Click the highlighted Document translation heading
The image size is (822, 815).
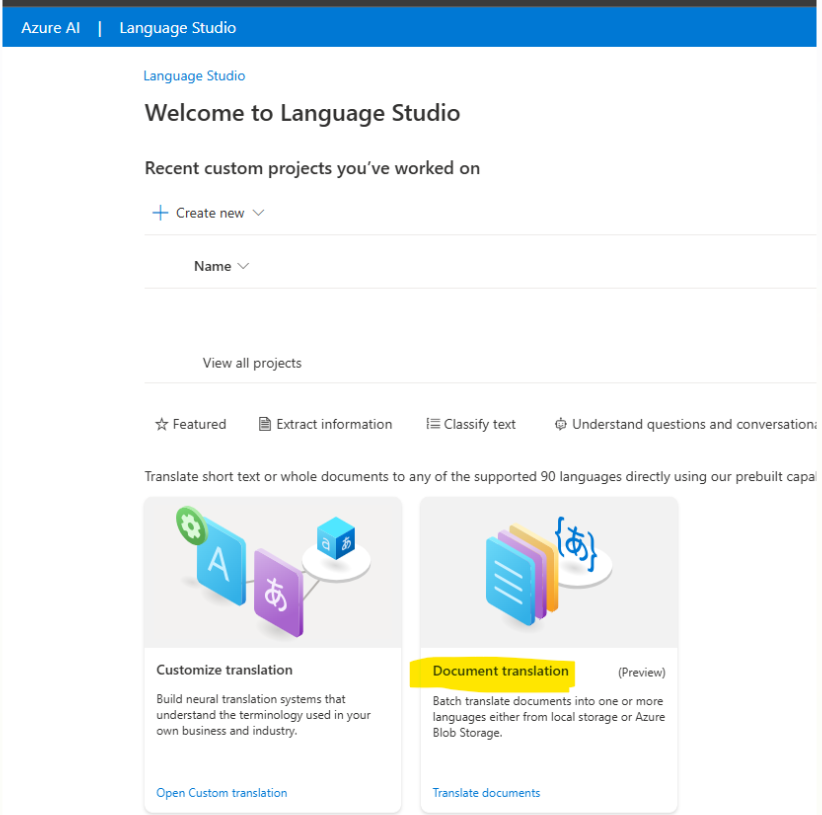500,671
